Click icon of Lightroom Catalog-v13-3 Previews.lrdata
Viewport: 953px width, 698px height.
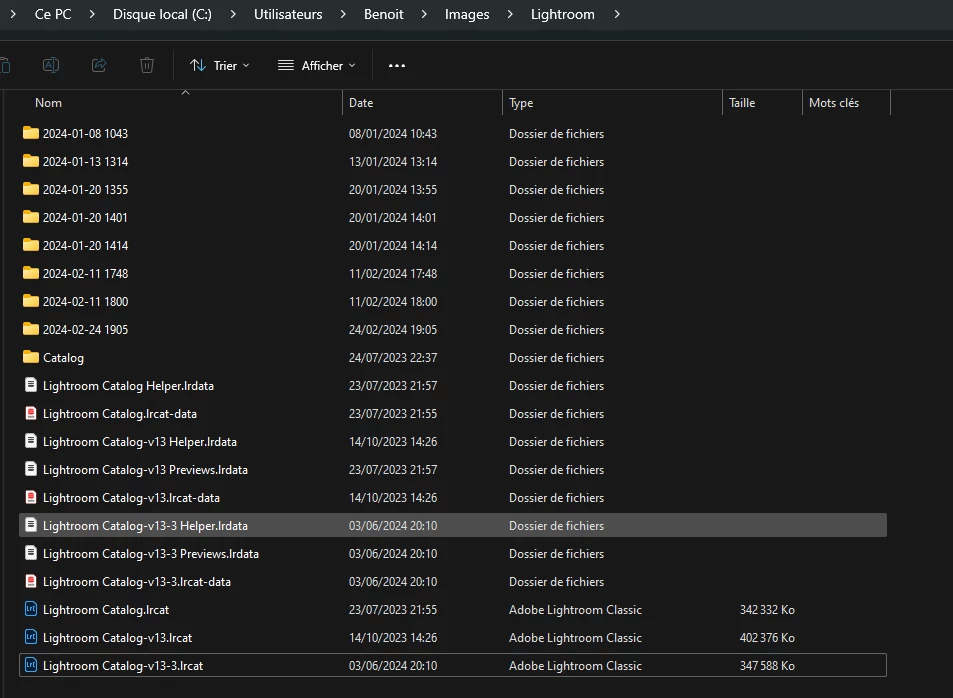30,553
